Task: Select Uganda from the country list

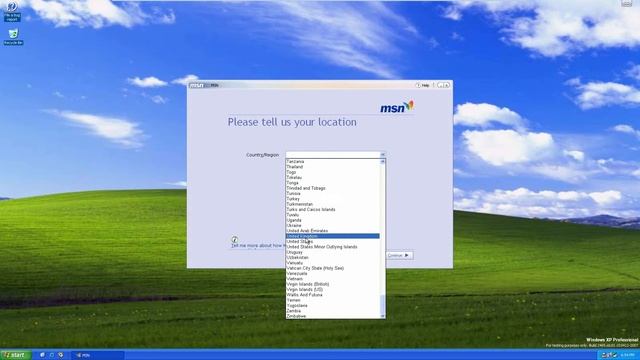Action: coord(333,220)
